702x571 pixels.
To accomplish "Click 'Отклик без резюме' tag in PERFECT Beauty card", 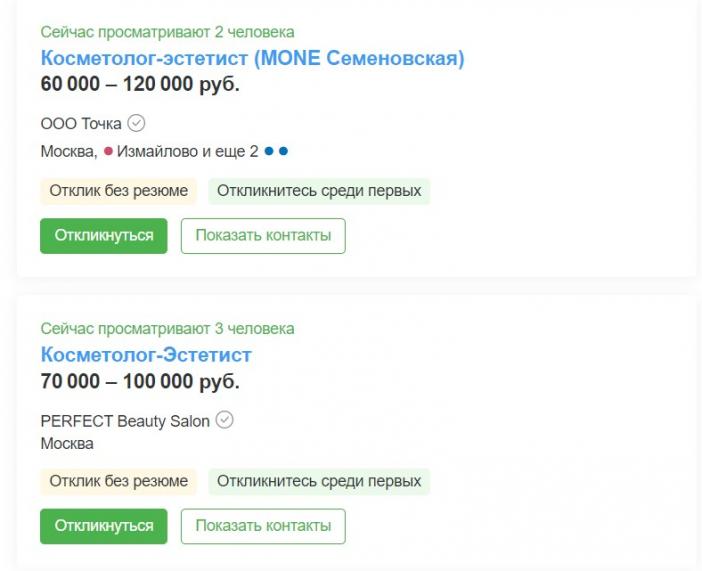I will 119,481.
